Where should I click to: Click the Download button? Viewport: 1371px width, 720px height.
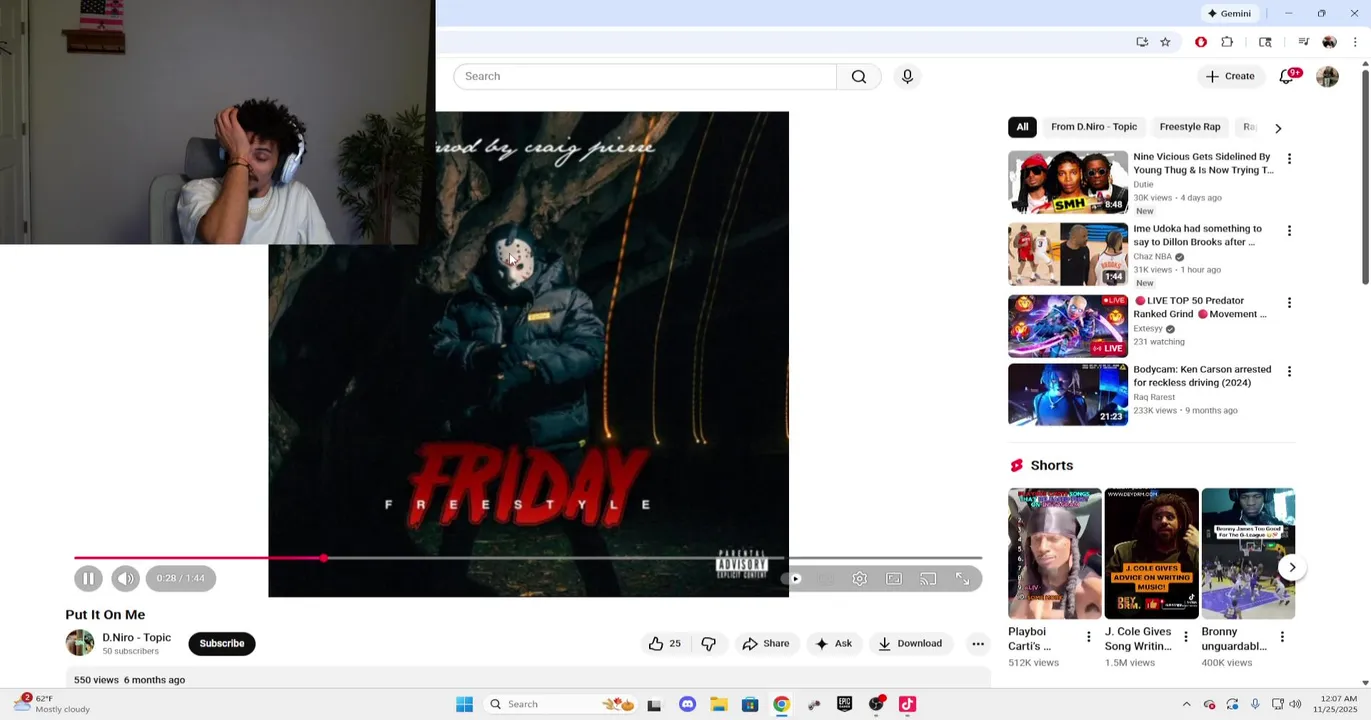pyautogui.click(x=910, y=644)
